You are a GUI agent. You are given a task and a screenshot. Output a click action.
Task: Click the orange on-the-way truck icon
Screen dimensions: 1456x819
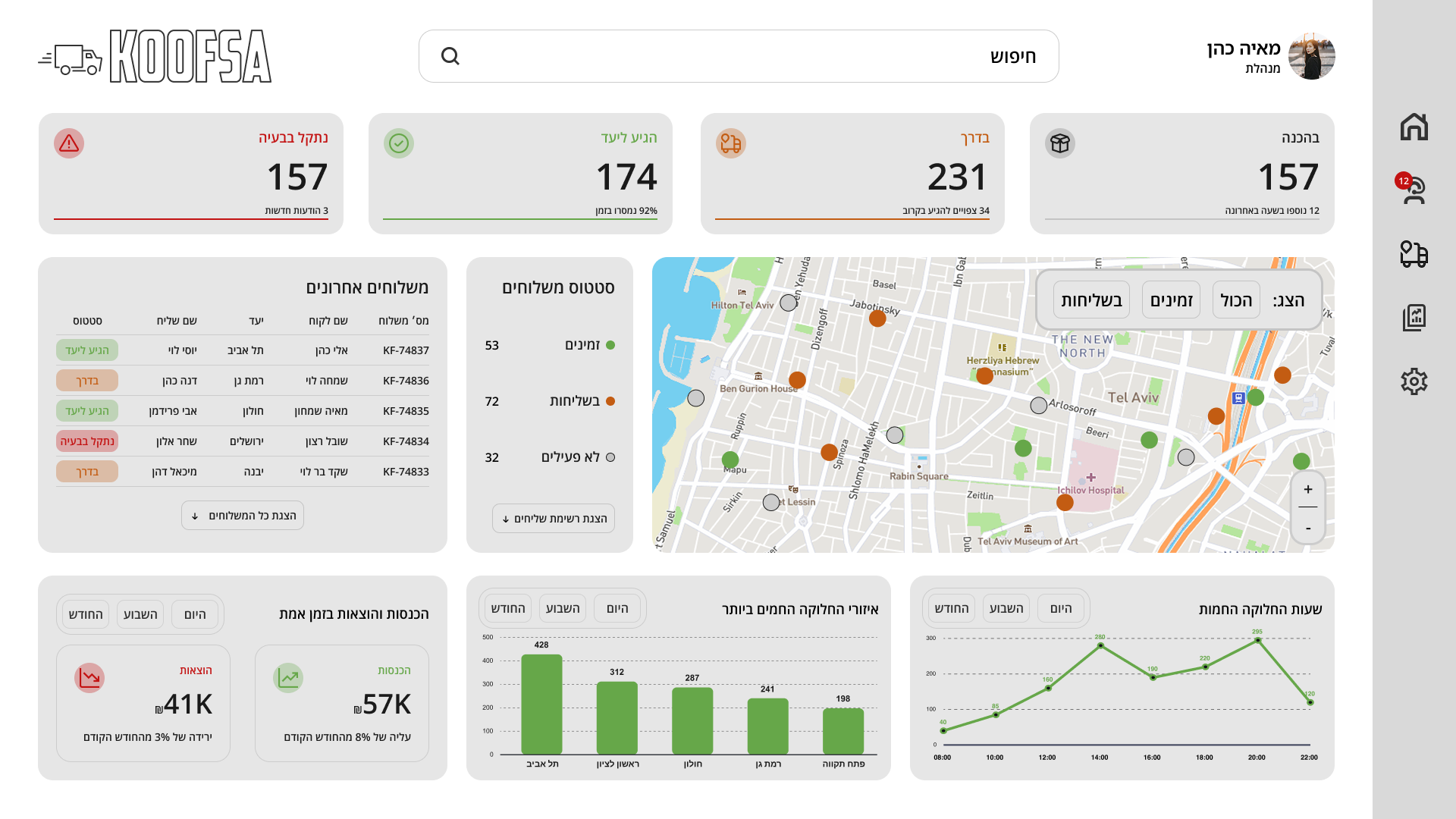pyautogui.click(x=731, y=143)
